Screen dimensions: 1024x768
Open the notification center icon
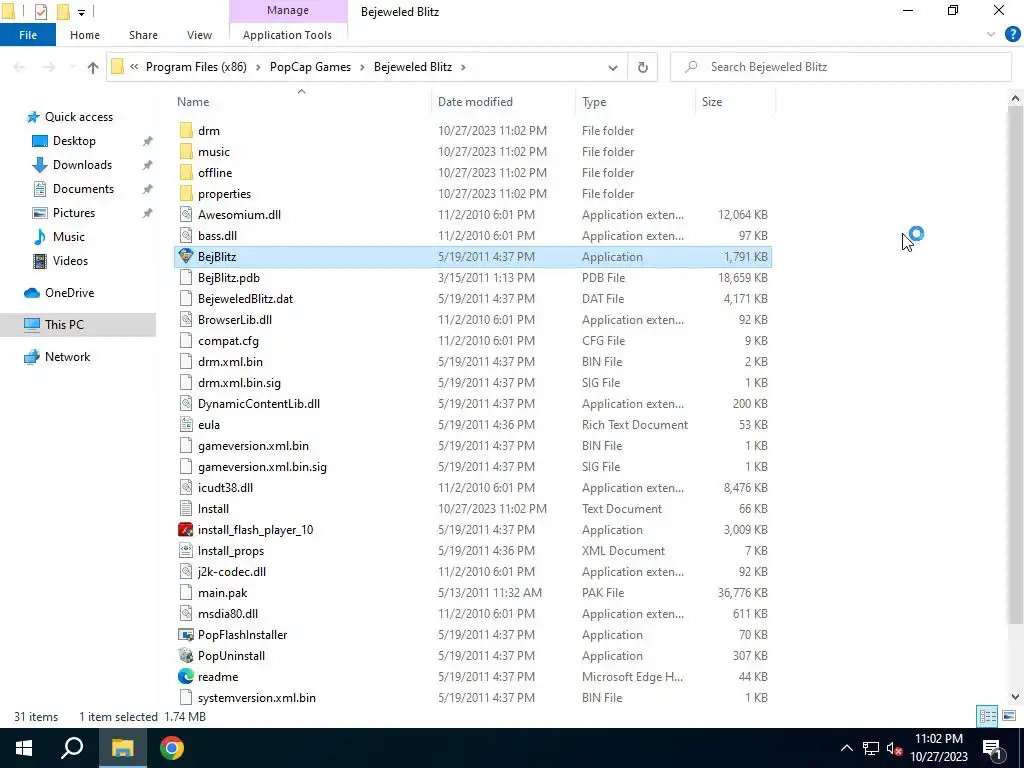993,748
